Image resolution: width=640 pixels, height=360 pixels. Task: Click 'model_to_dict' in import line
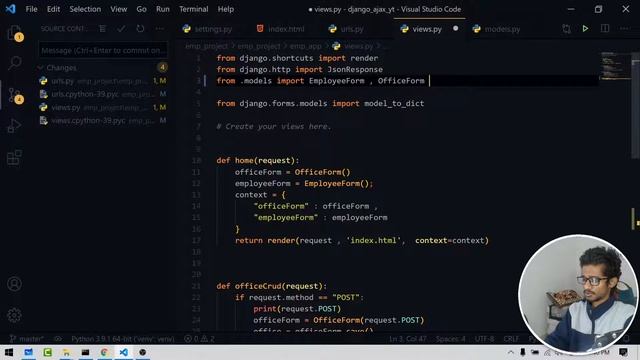[394, 104]
